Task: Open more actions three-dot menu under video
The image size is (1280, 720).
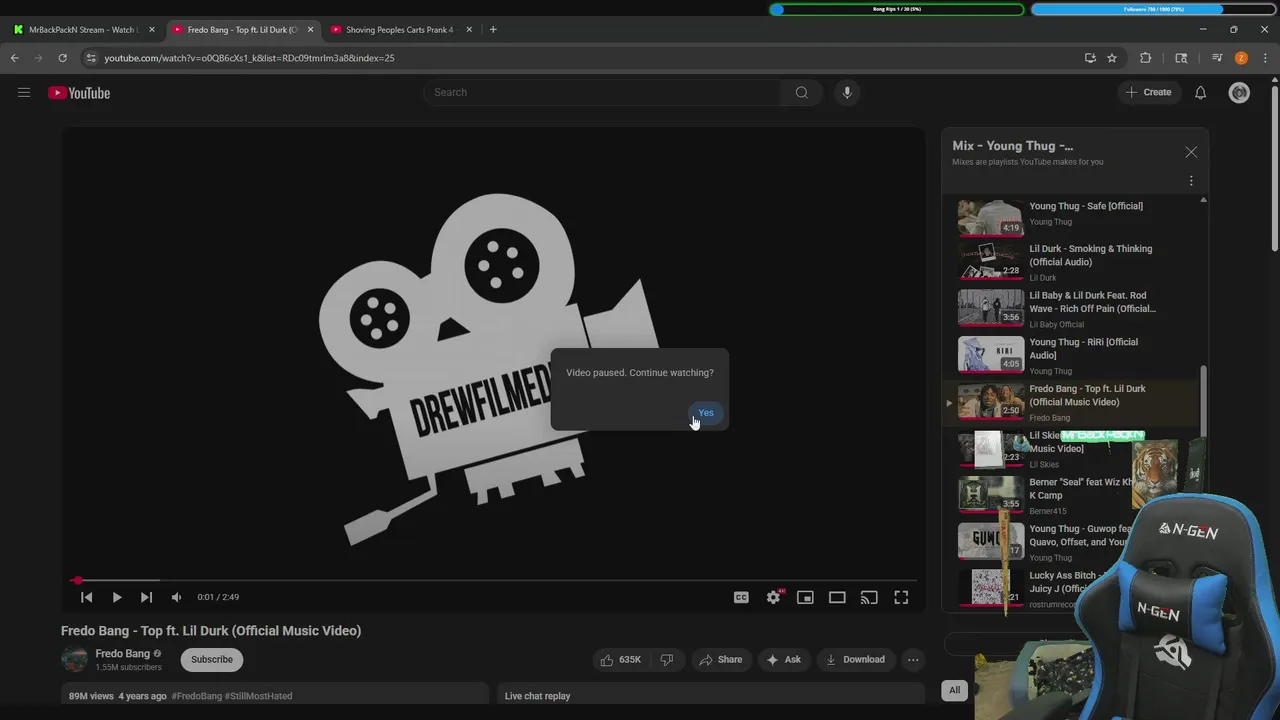Action: 913,659
